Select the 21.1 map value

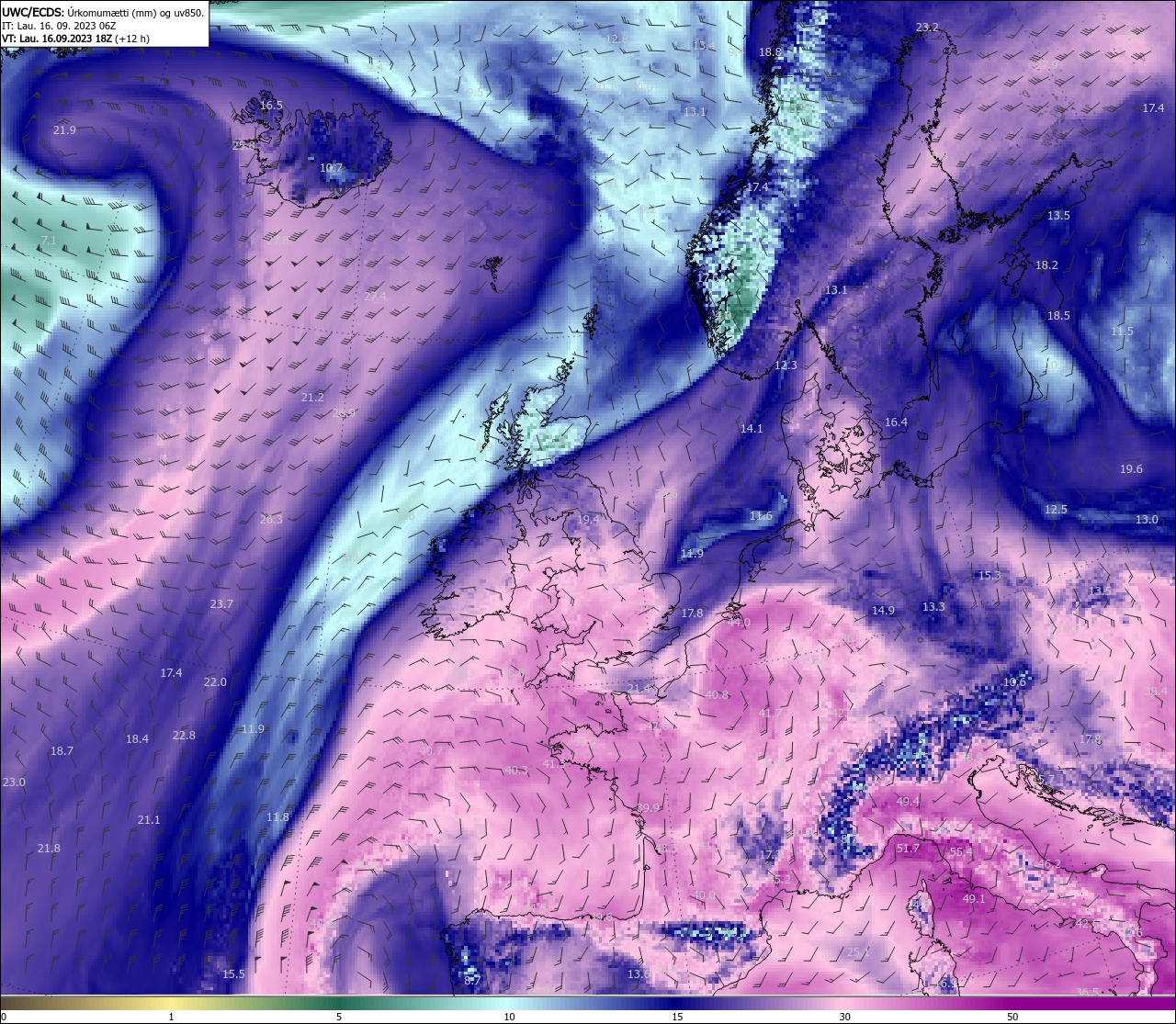[148, 820]
